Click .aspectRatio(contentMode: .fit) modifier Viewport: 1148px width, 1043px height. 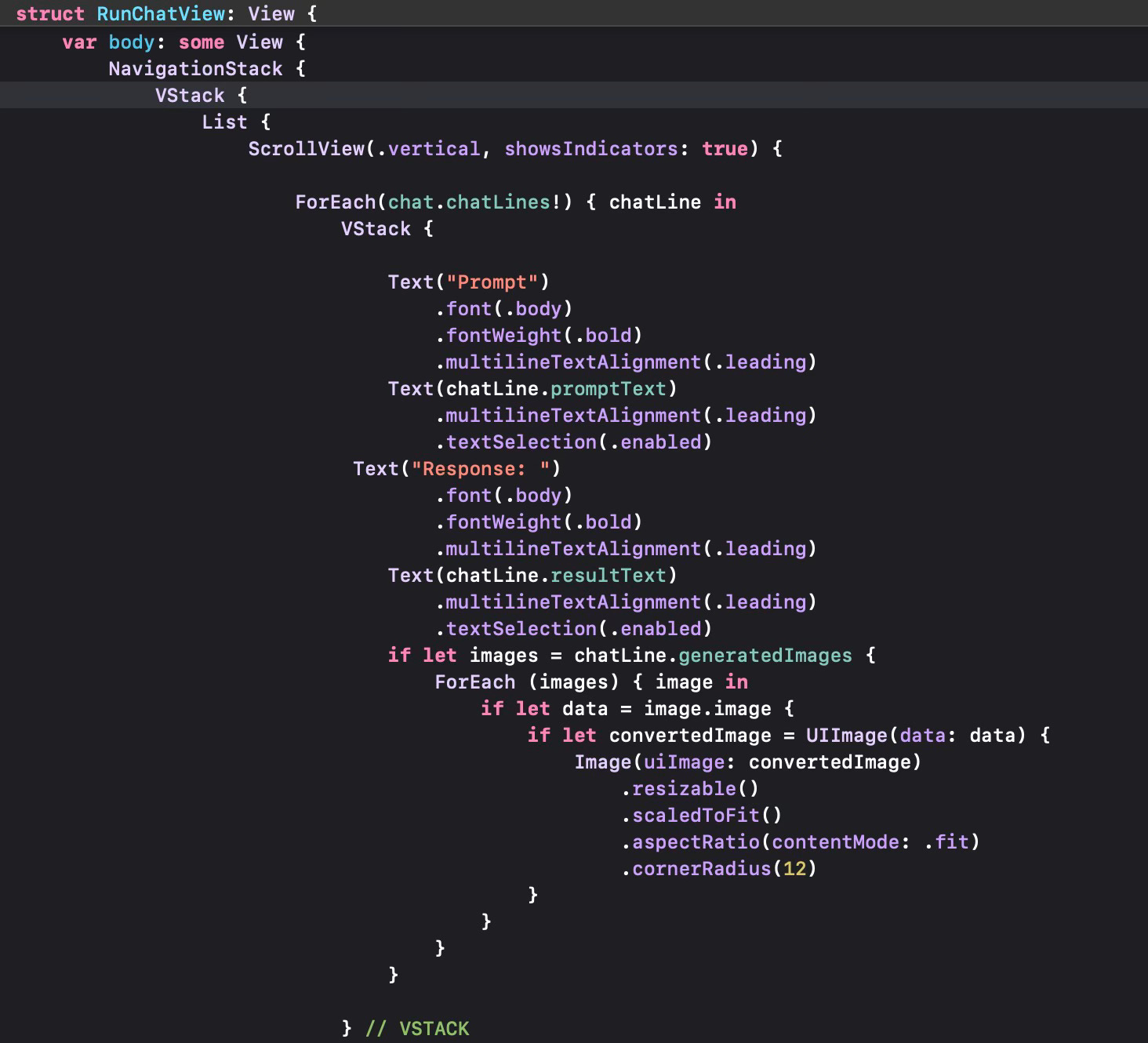pos(801,841)
